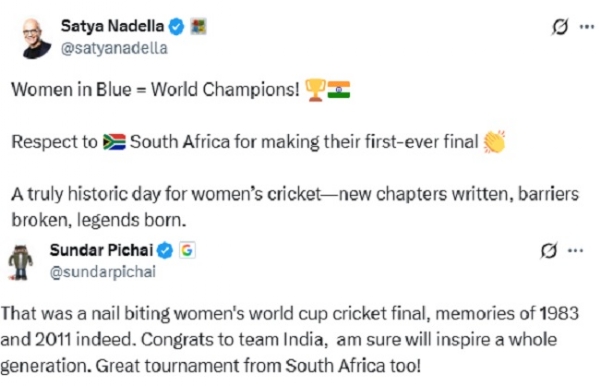Open the @sundarpichai handle link

click(103, 272)
